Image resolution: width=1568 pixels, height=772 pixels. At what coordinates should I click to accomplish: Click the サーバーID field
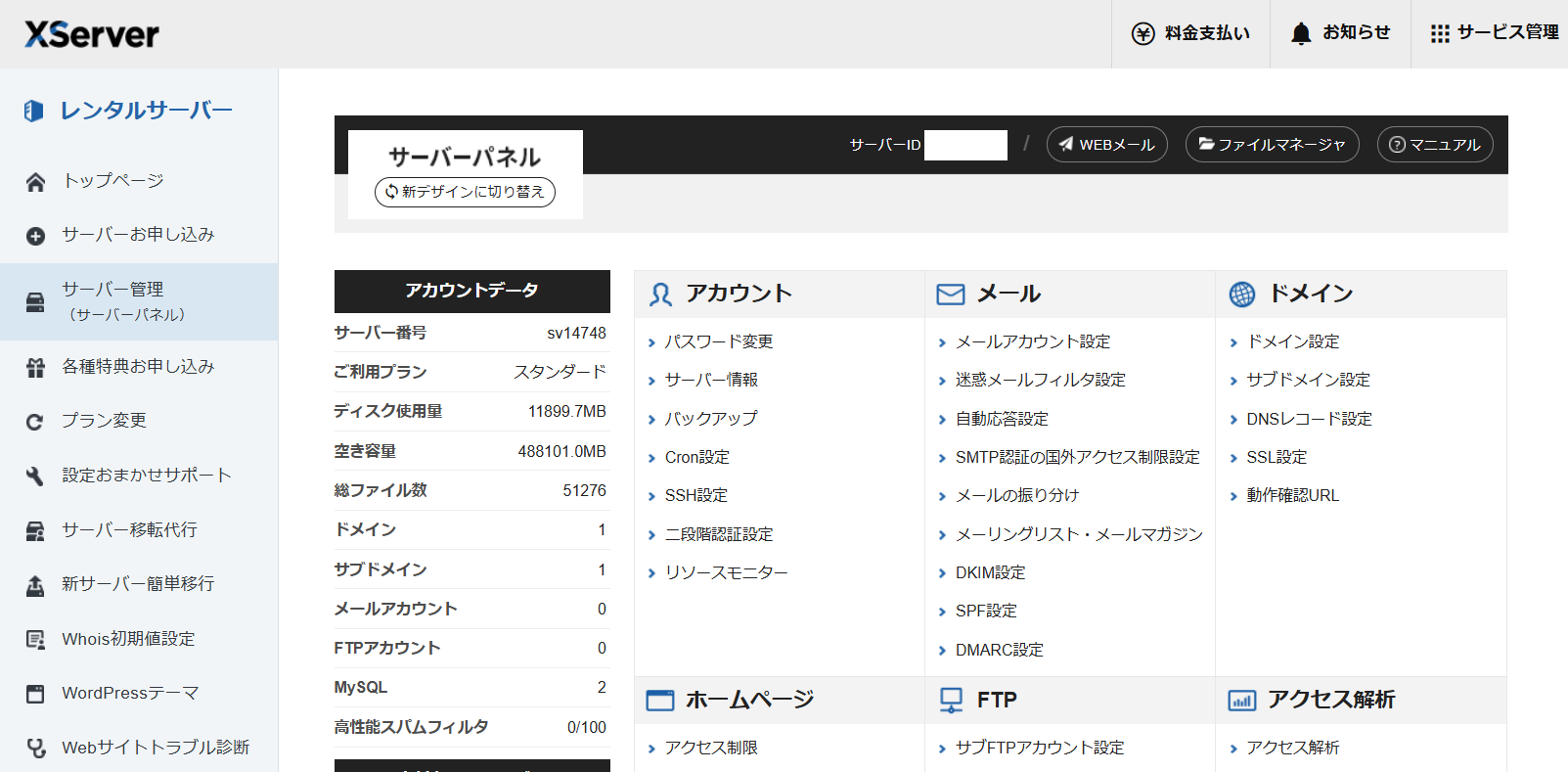pyautogui.click(x=965, y=145)
